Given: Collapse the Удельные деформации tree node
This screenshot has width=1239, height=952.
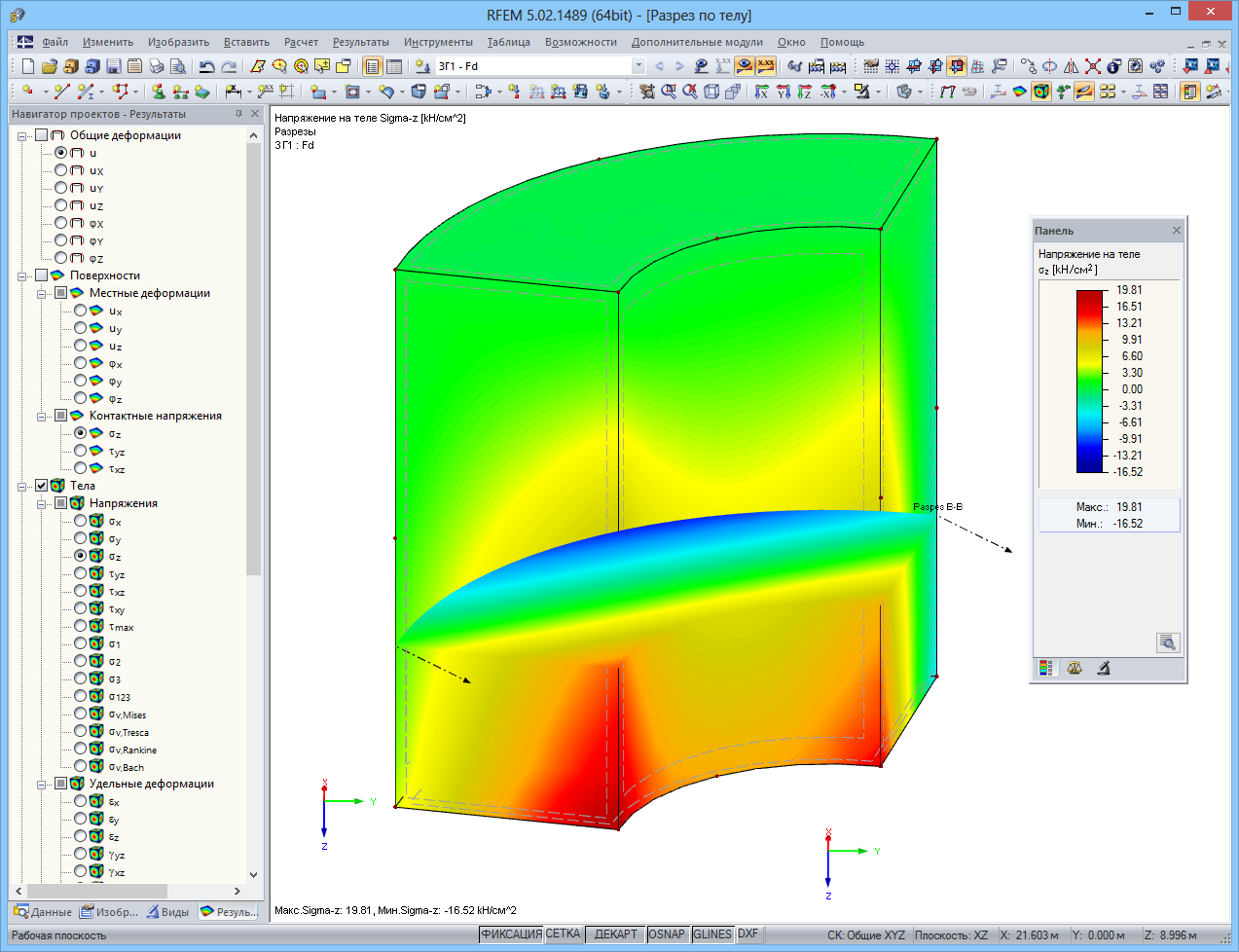Looking at the screenshot, I should click(x=42, y=785).
